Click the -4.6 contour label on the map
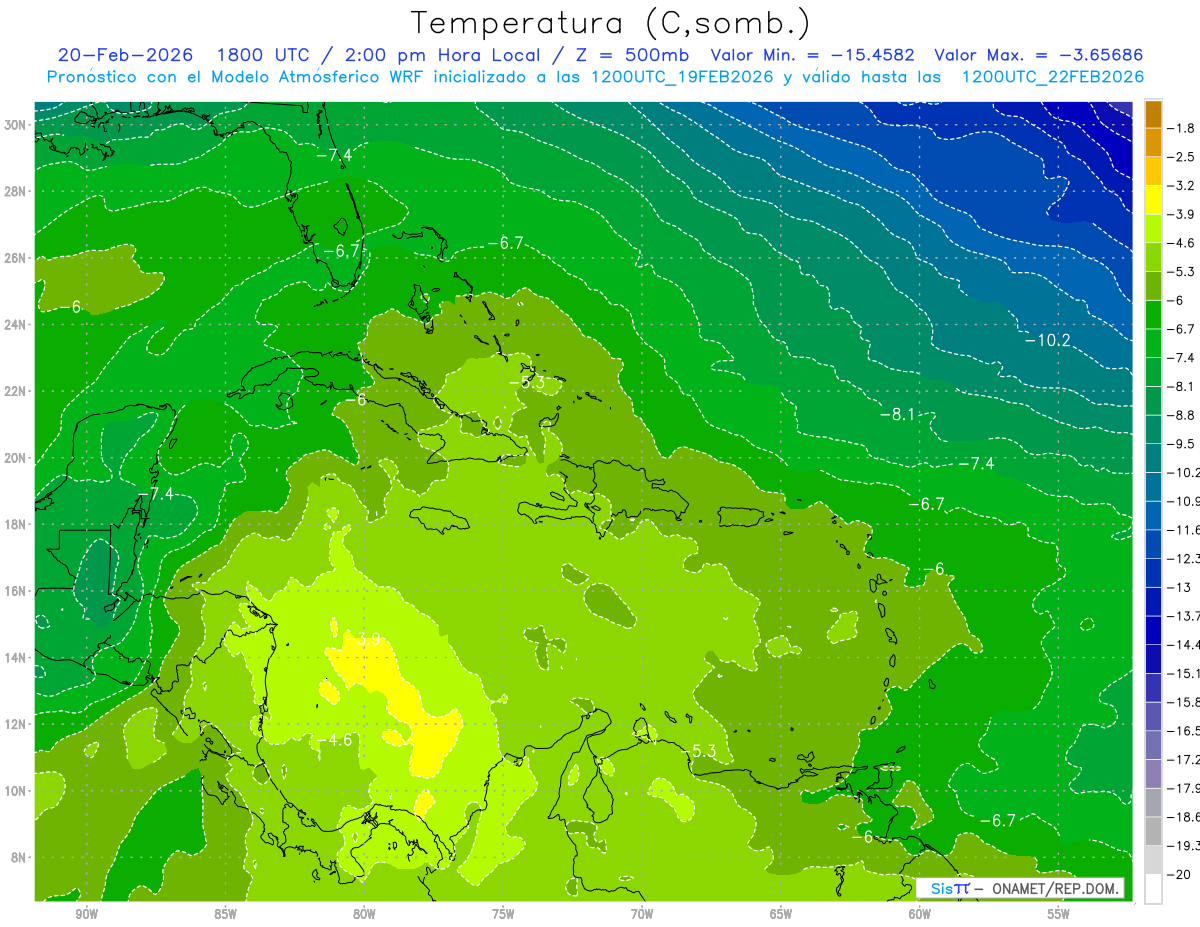1200x927 pixels. 334,740
